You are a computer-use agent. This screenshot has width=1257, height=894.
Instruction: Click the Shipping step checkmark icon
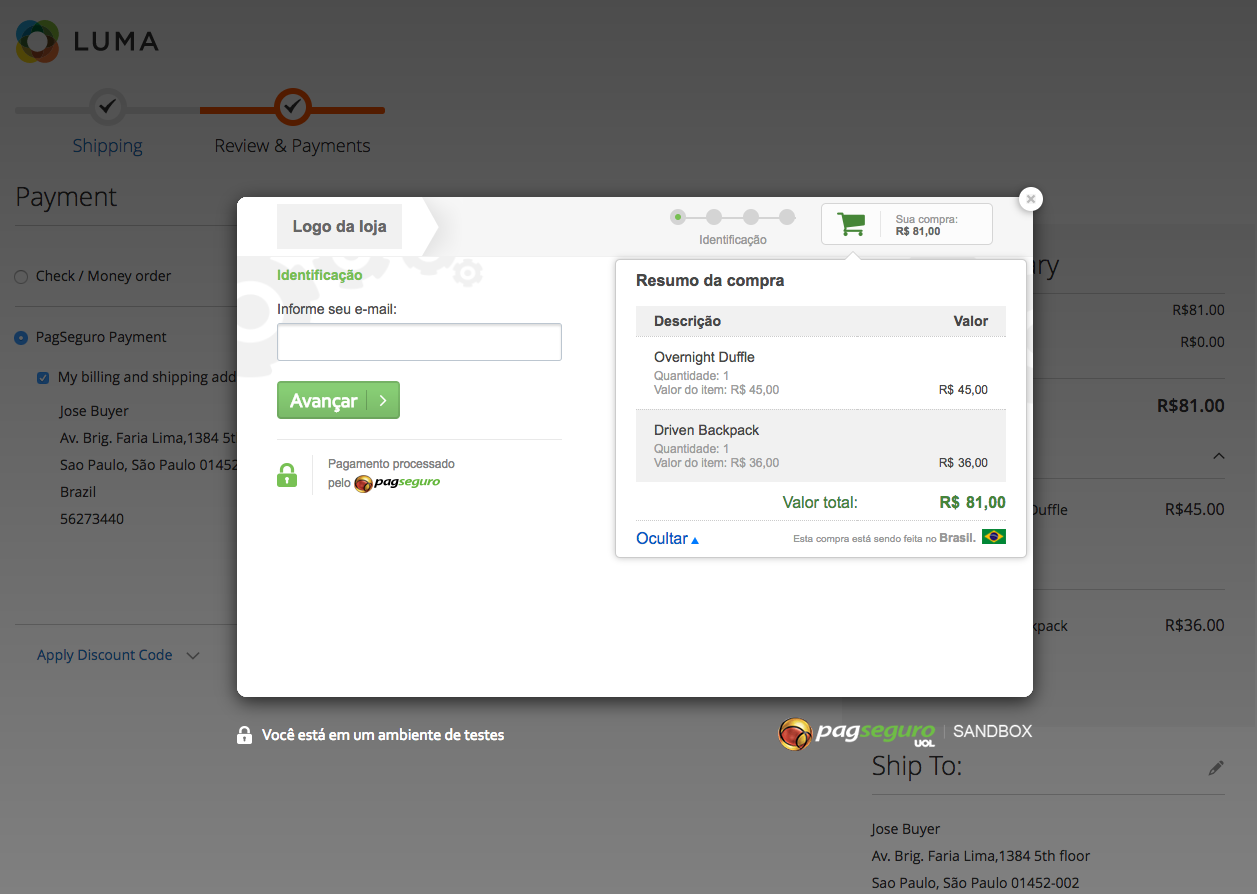pos(108,106)
